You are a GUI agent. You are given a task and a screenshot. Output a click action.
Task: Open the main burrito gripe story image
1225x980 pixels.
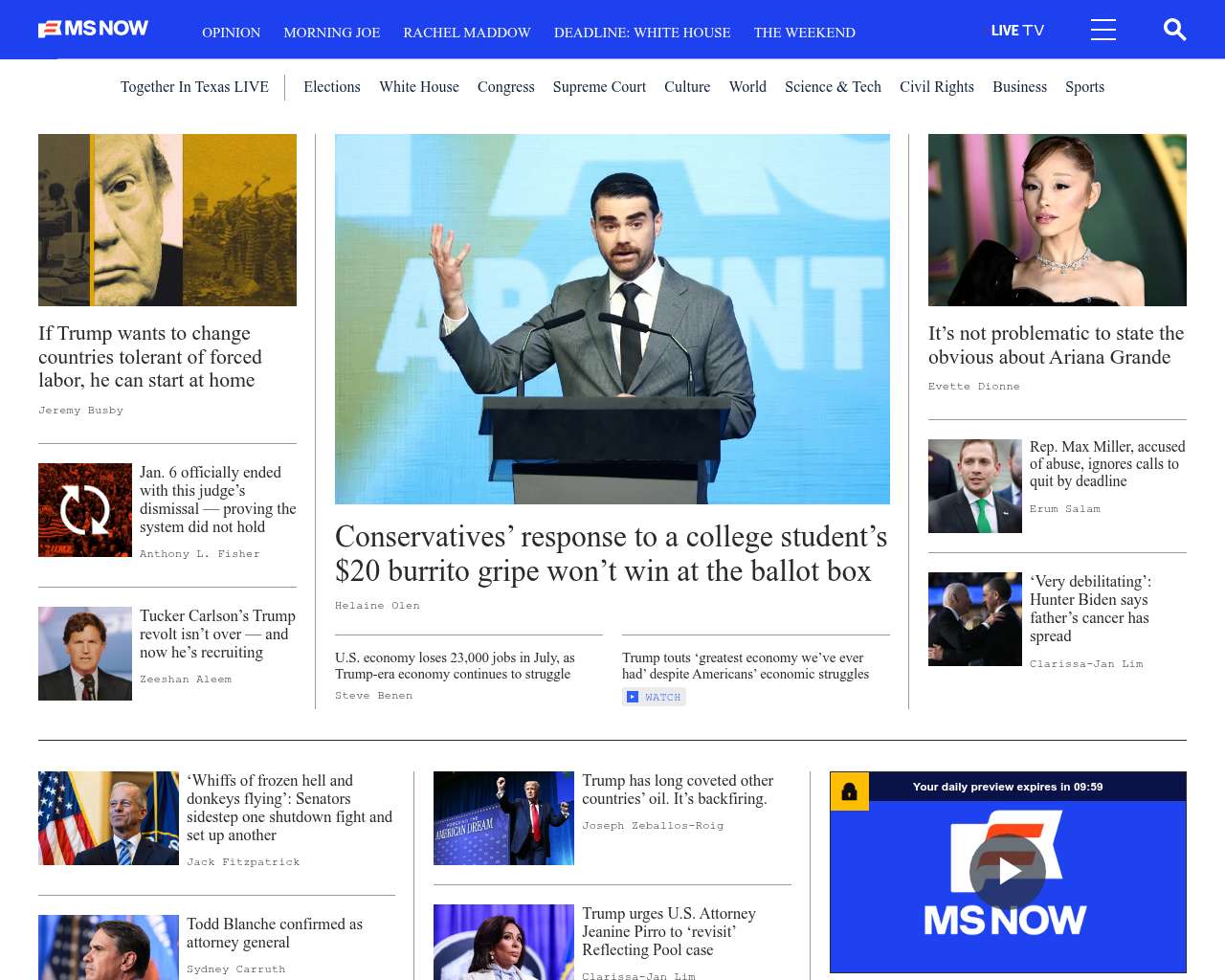612,319
